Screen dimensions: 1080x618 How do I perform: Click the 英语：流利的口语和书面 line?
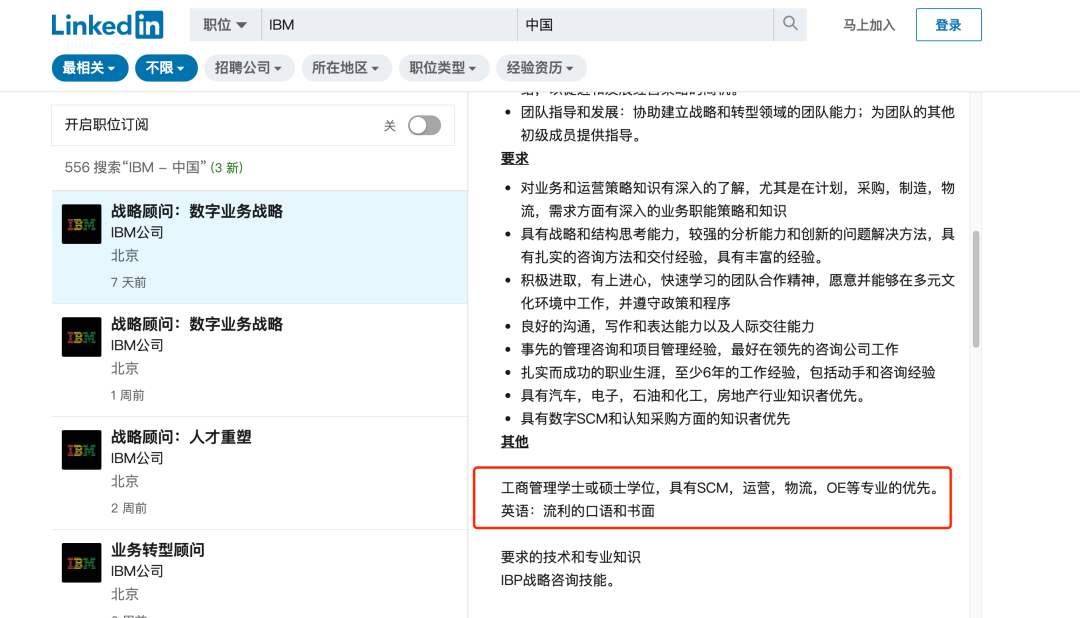pos(577,511)
